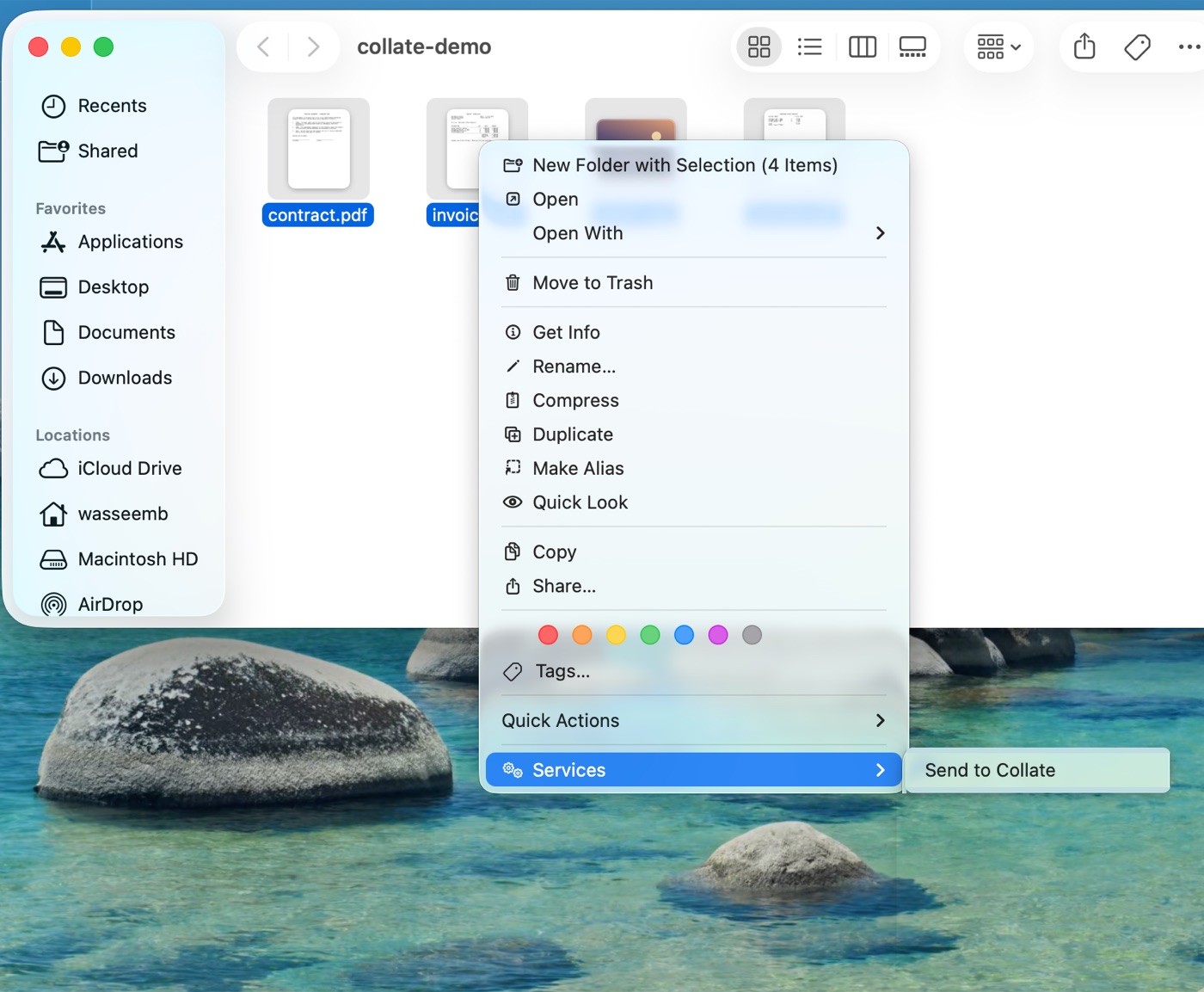1204x992 pixels.
Task: Select the image file thumbnail with sunset
Action: [x=636, y=119]
